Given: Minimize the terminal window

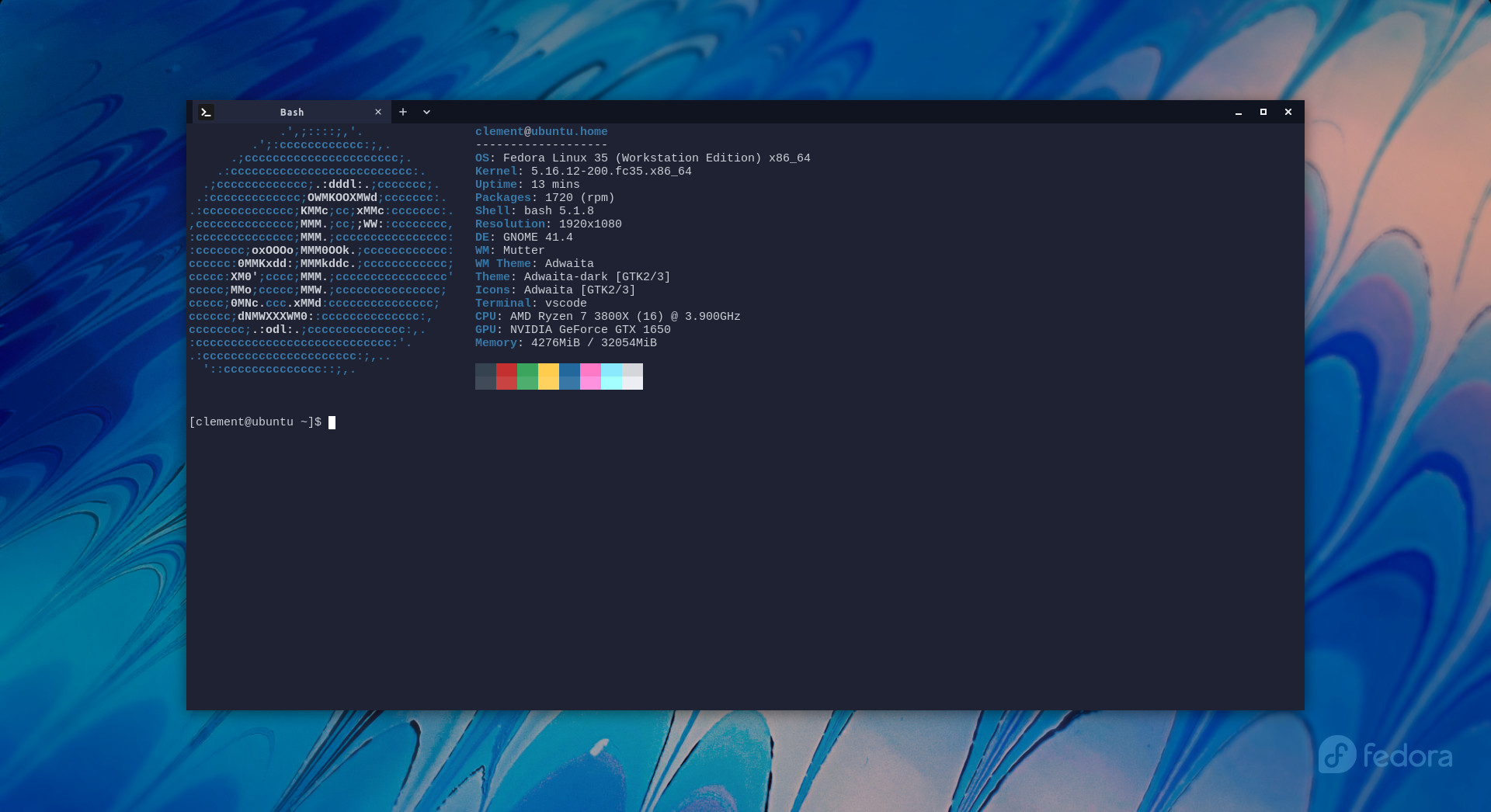Looking at the screenshot, I should tap(1239, 112).
